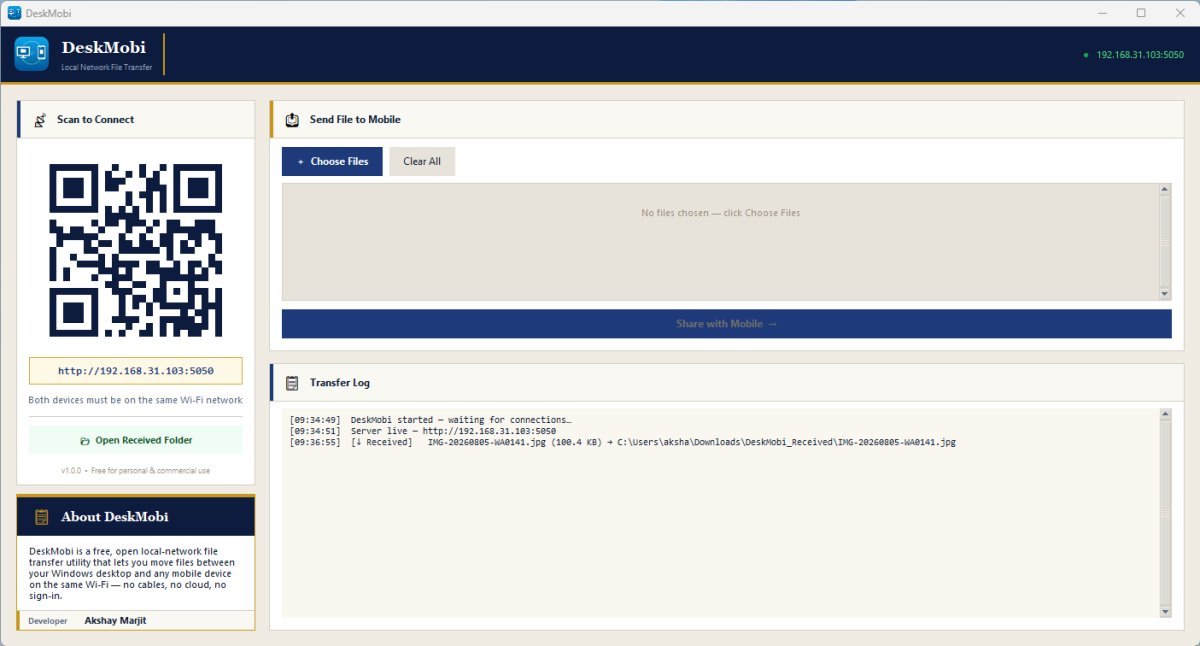Screen dimensions: 1200x646
Task: Click the Scan to Connect satellite icon
Action: click(x=40, y=120)
